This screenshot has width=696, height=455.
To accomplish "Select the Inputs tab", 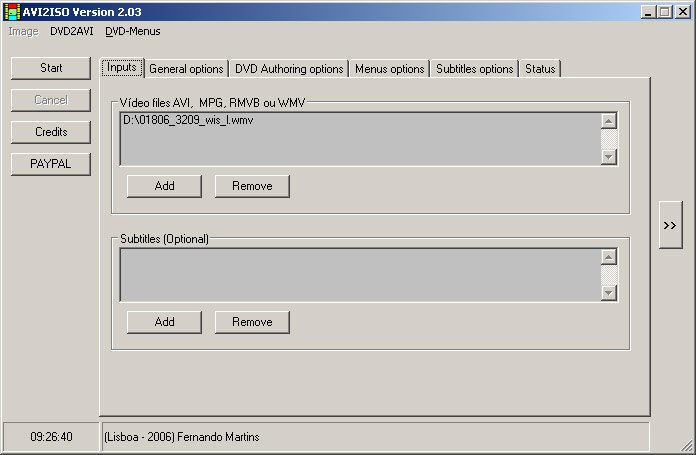I will coord(122,68).
